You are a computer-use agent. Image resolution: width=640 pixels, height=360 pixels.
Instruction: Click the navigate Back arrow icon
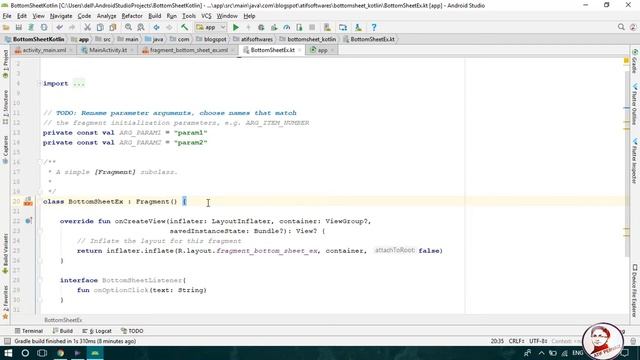[156, 27]
